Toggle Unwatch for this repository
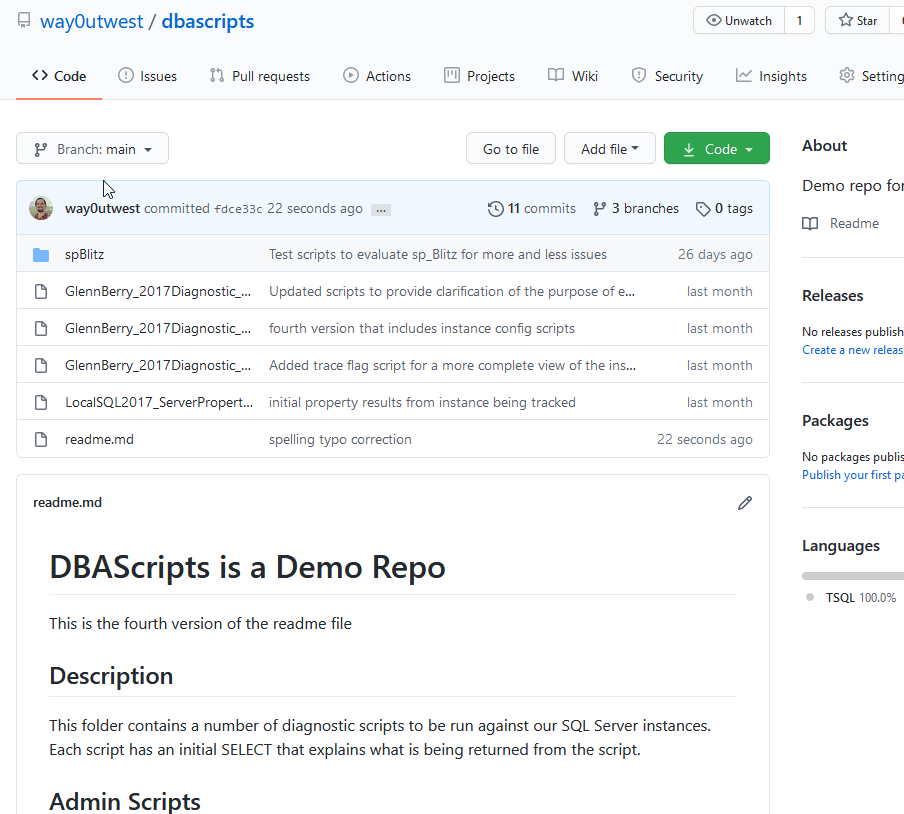The image size is (904, 814). 739,21
